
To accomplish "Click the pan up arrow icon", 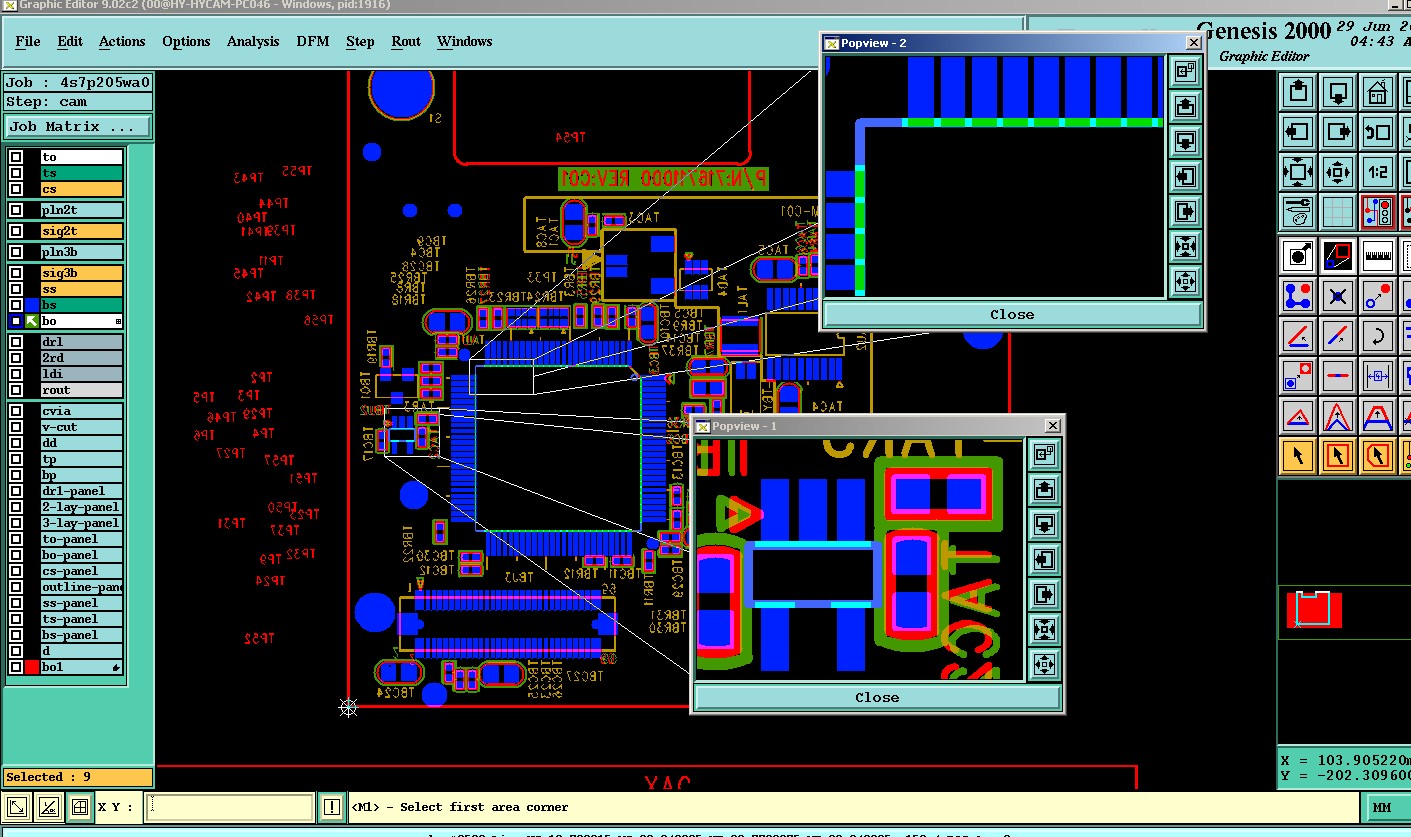I will (x=1298, y=92).
